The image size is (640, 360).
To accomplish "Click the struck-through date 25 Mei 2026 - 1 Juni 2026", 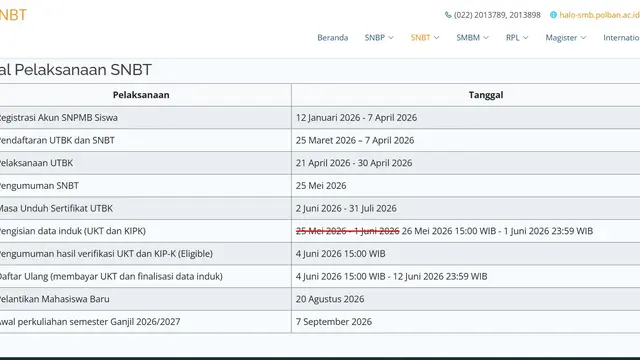I will coord(347,231).
